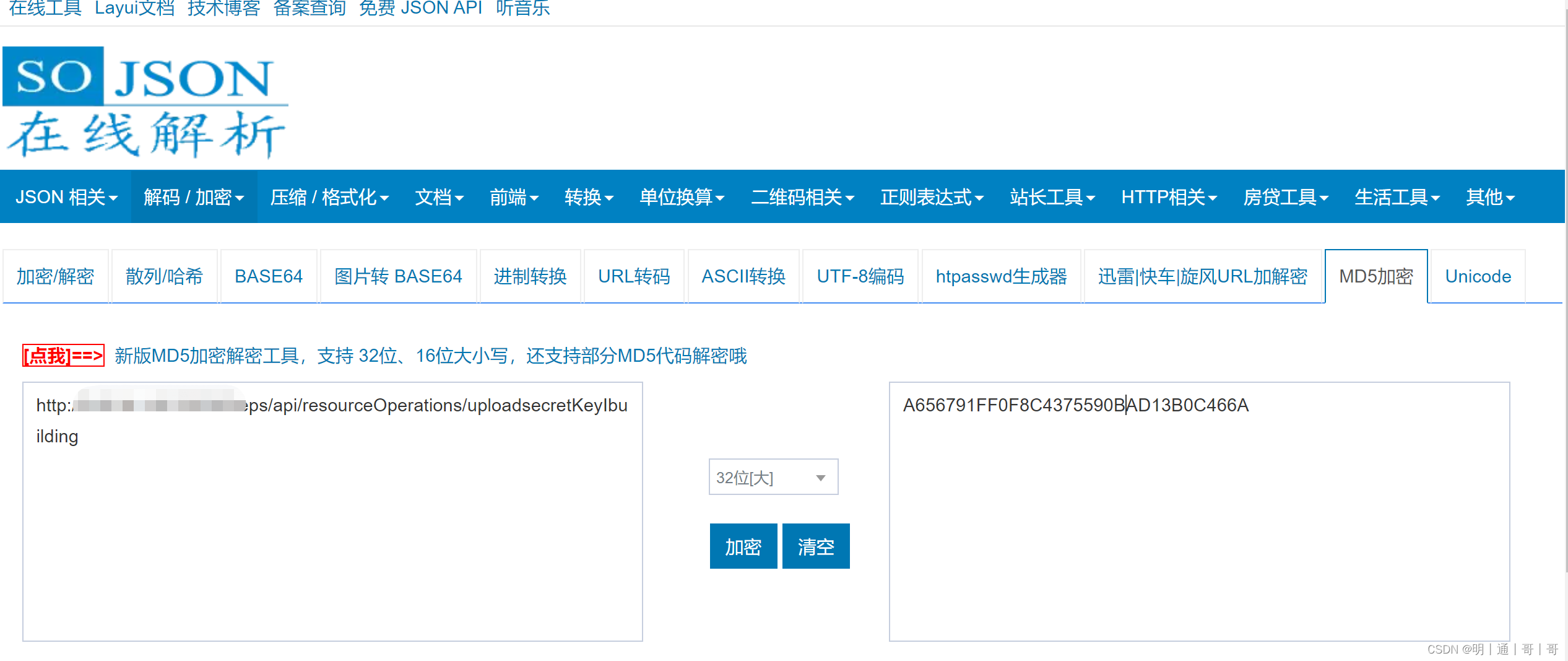
Task: Click the 听音乐 navigation link
Action: tap(523, 8)
